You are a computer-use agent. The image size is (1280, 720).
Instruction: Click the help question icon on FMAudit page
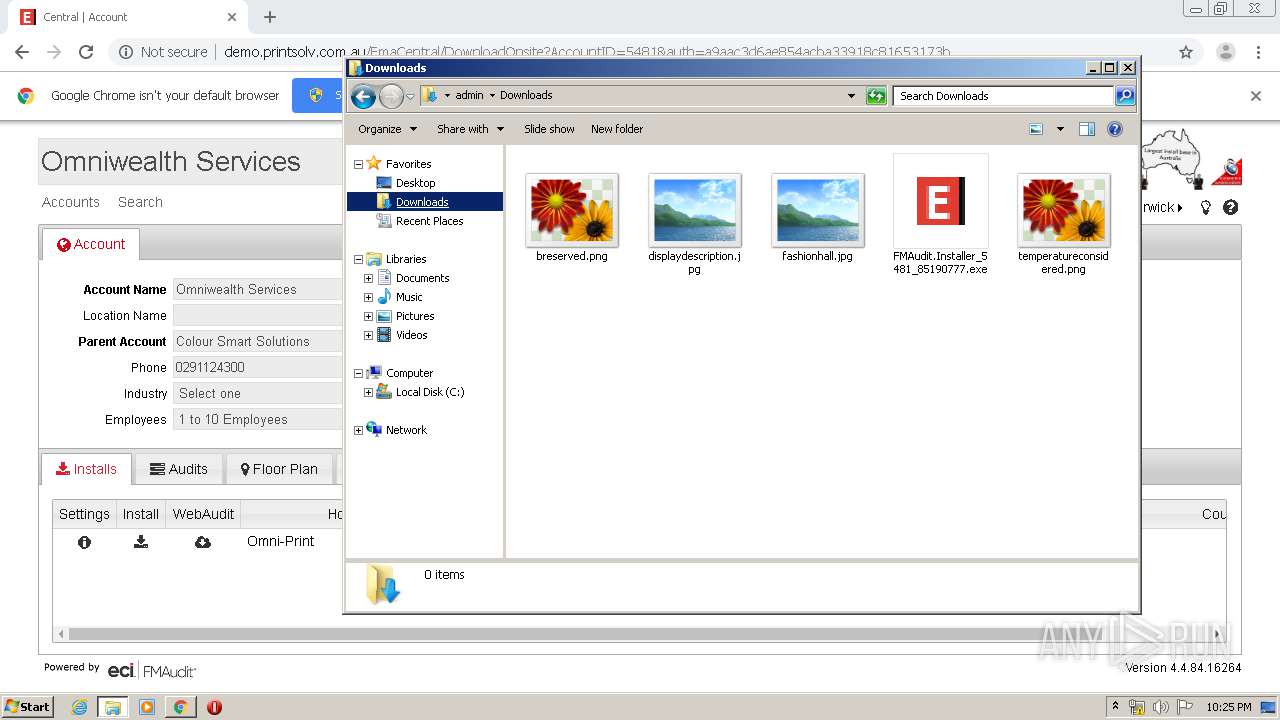pos(1231,207)
